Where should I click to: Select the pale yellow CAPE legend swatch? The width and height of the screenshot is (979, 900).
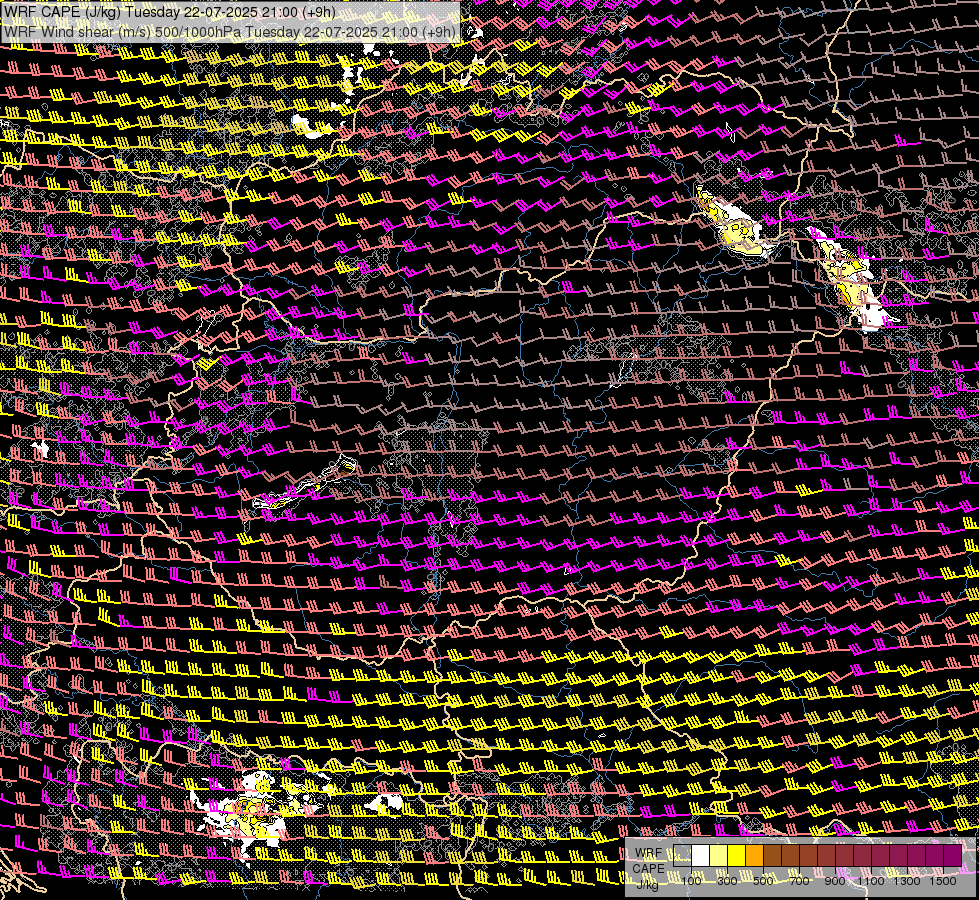point(719,856)
